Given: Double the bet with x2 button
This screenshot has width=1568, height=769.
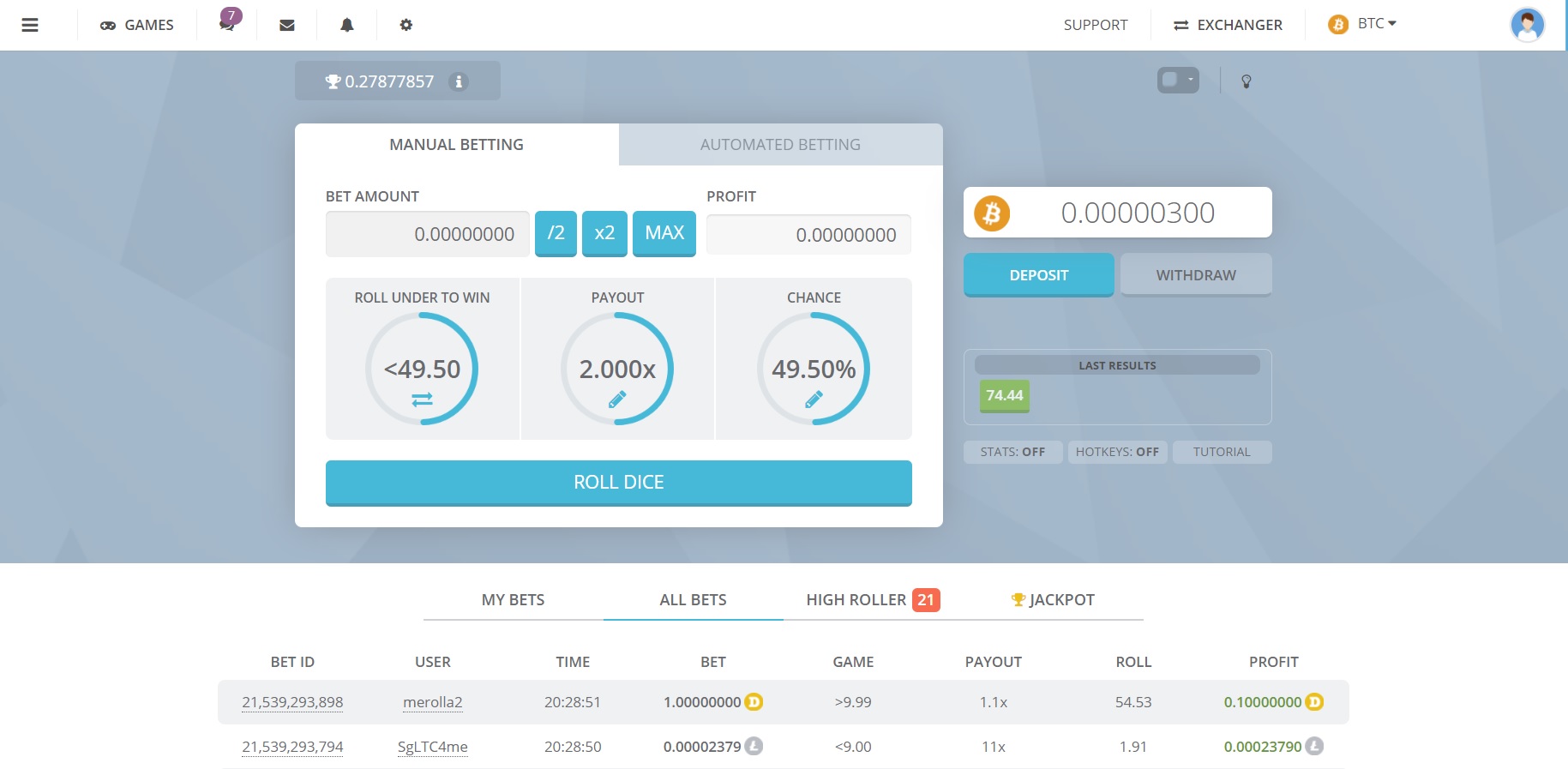Looking at the screenshot, I should coord(604,233).
